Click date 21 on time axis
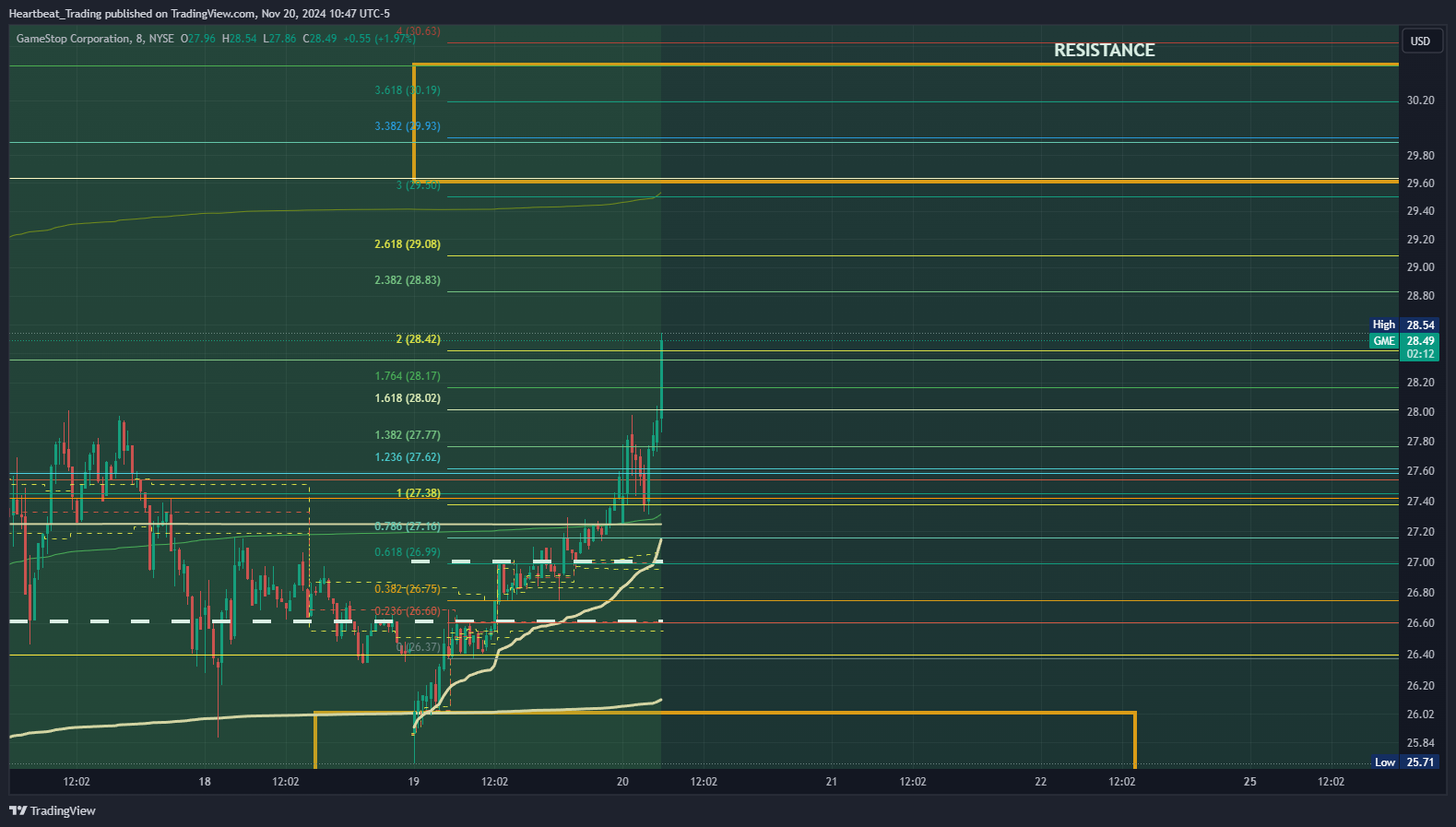The height and width of the screenshot is (827, 1456). pos(832,782)
